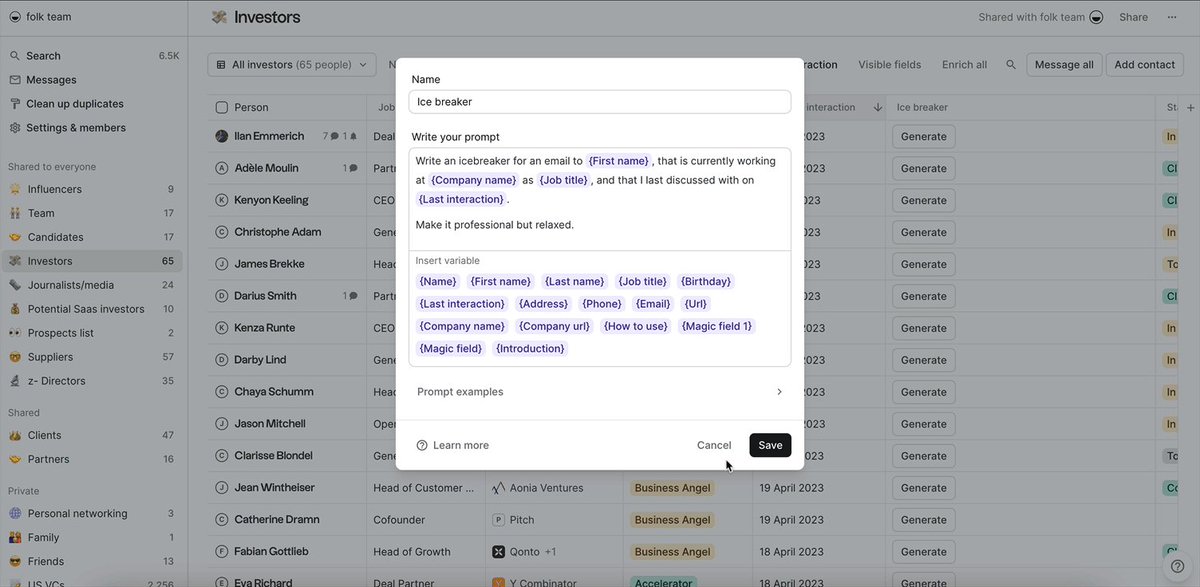Click the table search magnifier icon
Screen dimensions: 1200x587
1011,65
